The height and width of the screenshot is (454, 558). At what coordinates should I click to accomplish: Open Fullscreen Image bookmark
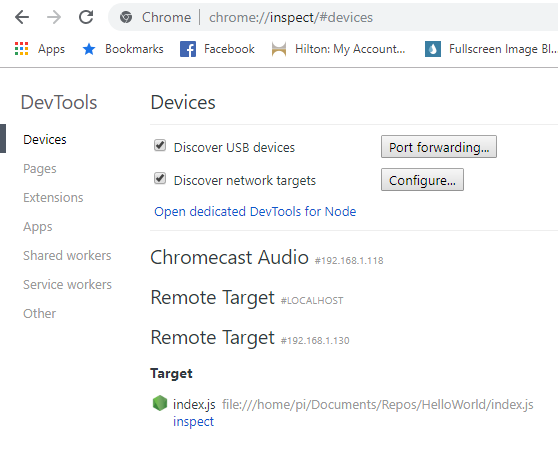pyautogui.click(x=491, y=49)
